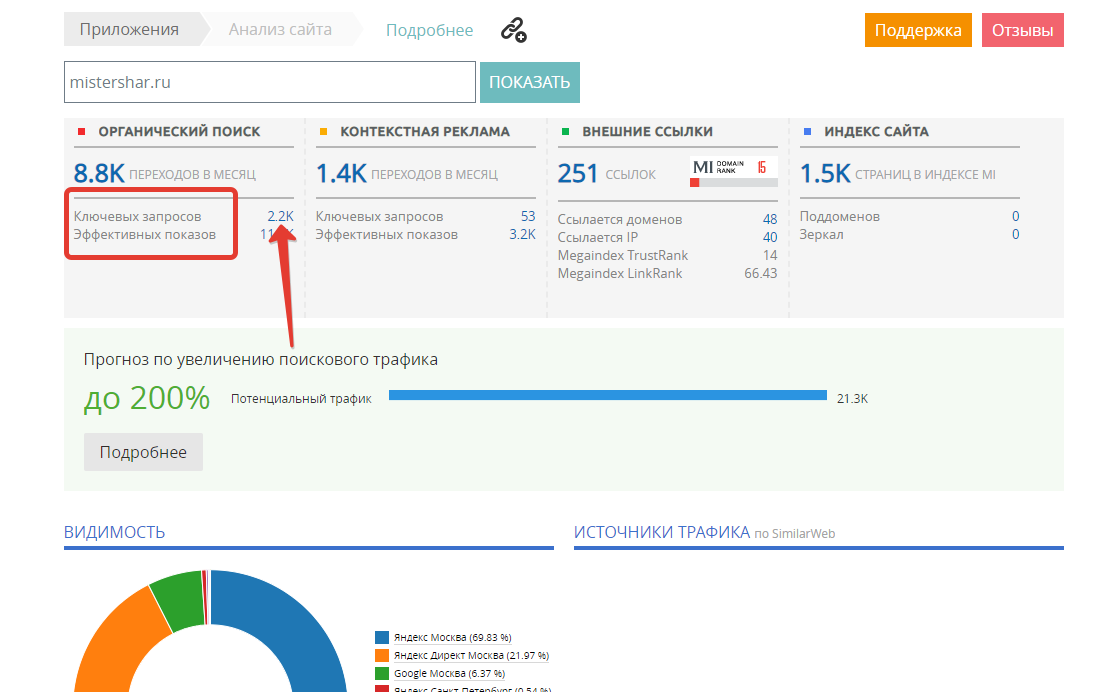Screen dimensions: 1116x692
Task: Click Эффективных показов label under Контекстная реклама
Action: (386, 234)
